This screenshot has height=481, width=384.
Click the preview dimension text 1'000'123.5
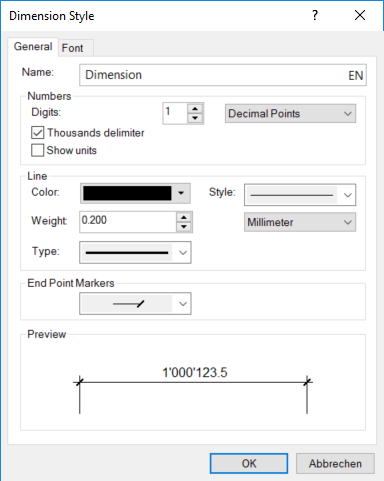195,372
